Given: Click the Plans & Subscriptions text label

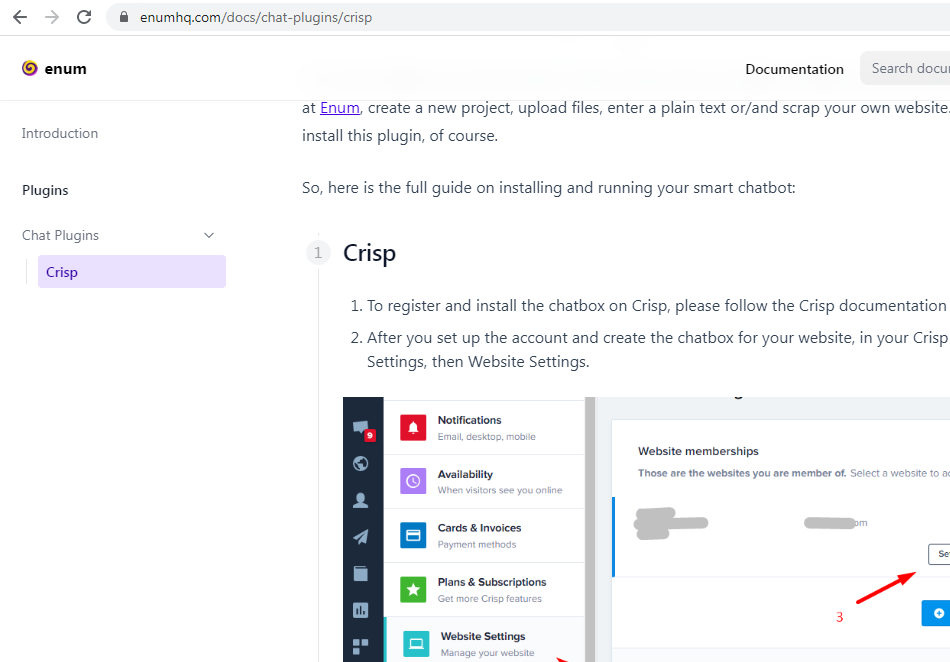Looking at the screenshot, I should pyautogui.click(x=492, y=582).
